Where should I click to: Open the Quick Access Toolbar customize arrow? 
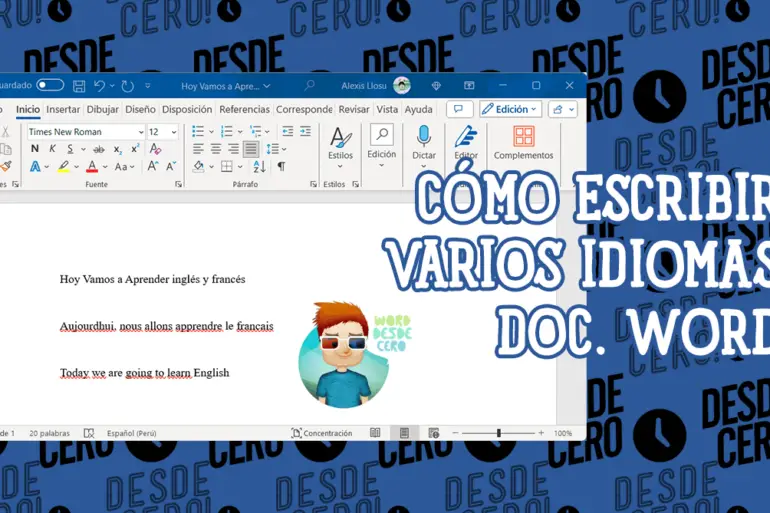(x=147, y=86)
